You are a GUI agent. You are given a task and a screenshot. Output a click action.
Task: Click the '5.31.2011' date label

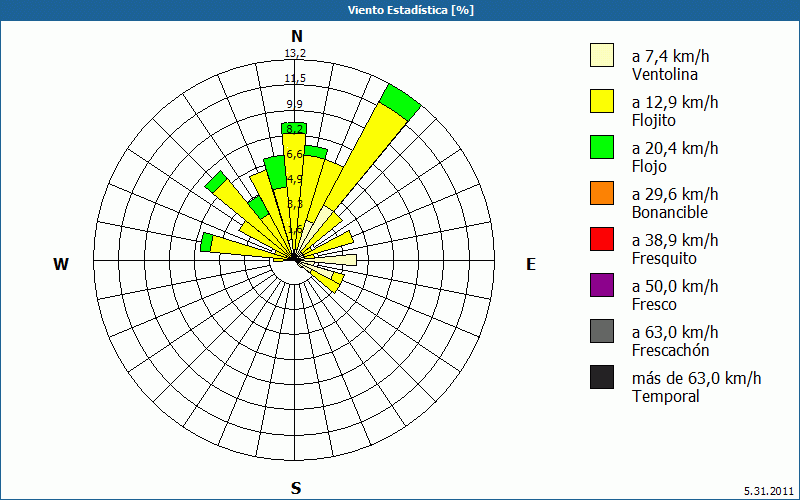click(768, 491)
